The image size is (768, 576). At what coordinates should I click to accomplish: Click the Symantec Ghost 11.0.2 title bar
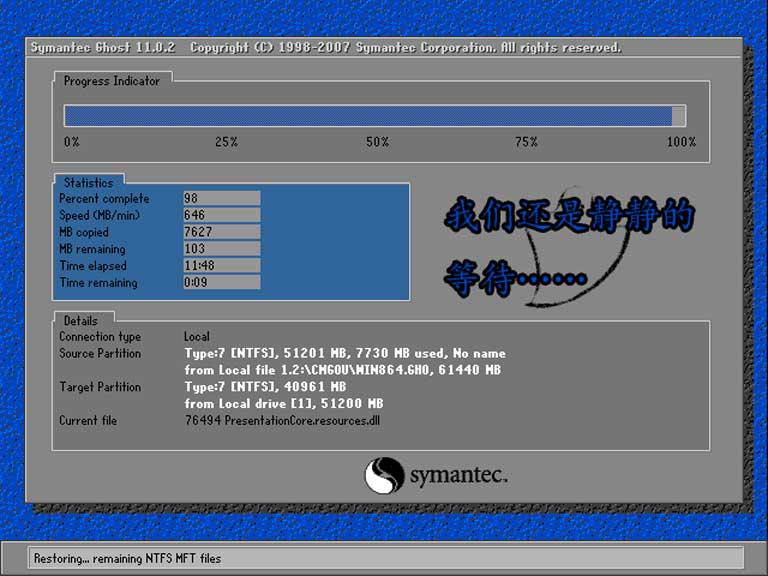(325, 48)
